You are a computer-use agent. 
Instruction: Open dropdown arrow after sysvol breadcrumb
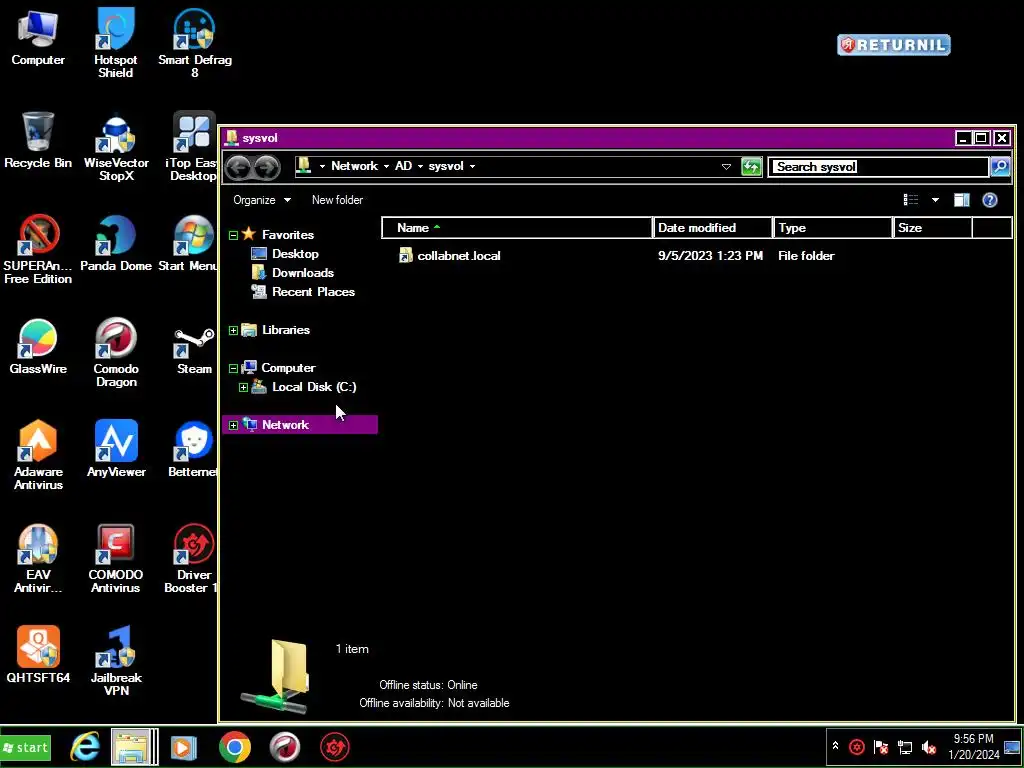coord(472,167)
